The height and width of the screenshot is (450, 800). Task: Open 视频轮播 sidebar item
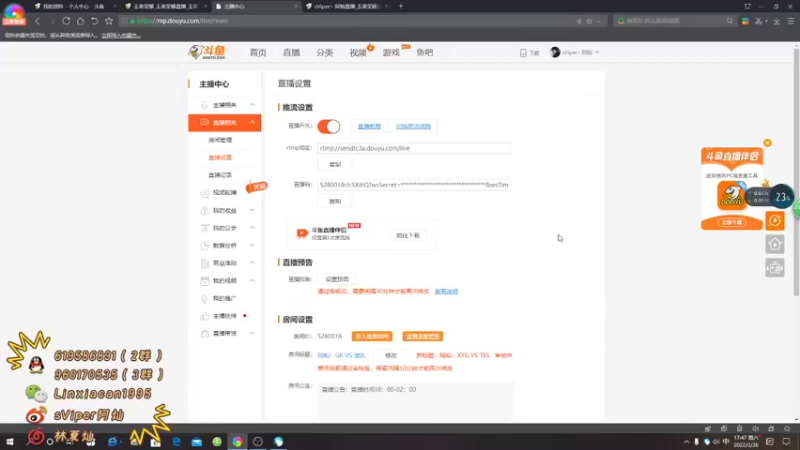pyautogui.click(x=224, y=192)
